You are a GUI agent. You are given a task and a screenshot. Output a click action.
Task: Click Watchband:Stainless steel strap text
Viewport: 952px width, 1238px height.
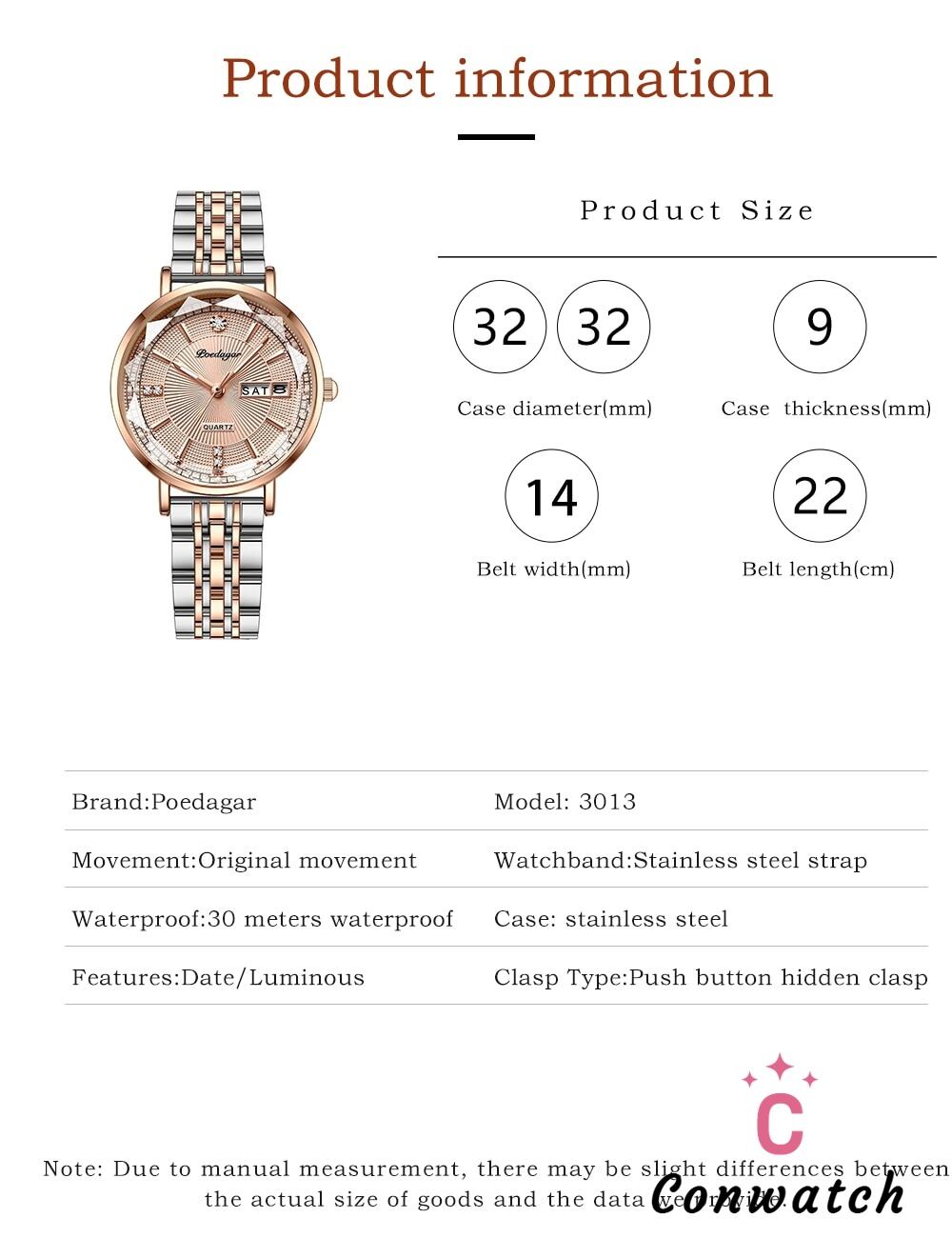click(x=680, y=861)
